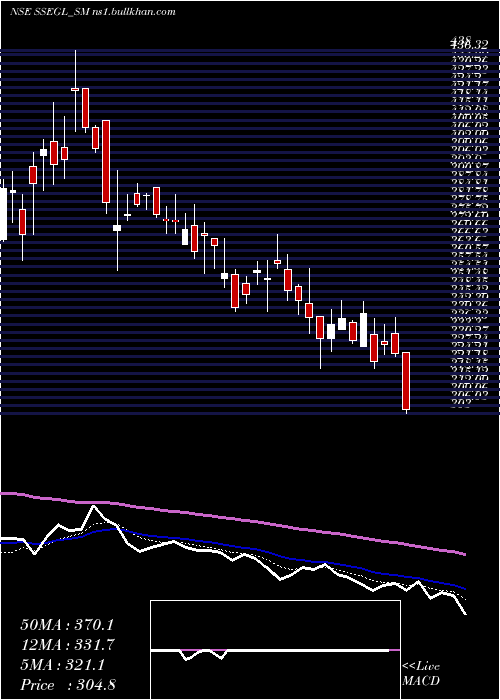Select the Price : 304.8 readout
This screenshot has width=500, height=700.
(x=68, y=685)
